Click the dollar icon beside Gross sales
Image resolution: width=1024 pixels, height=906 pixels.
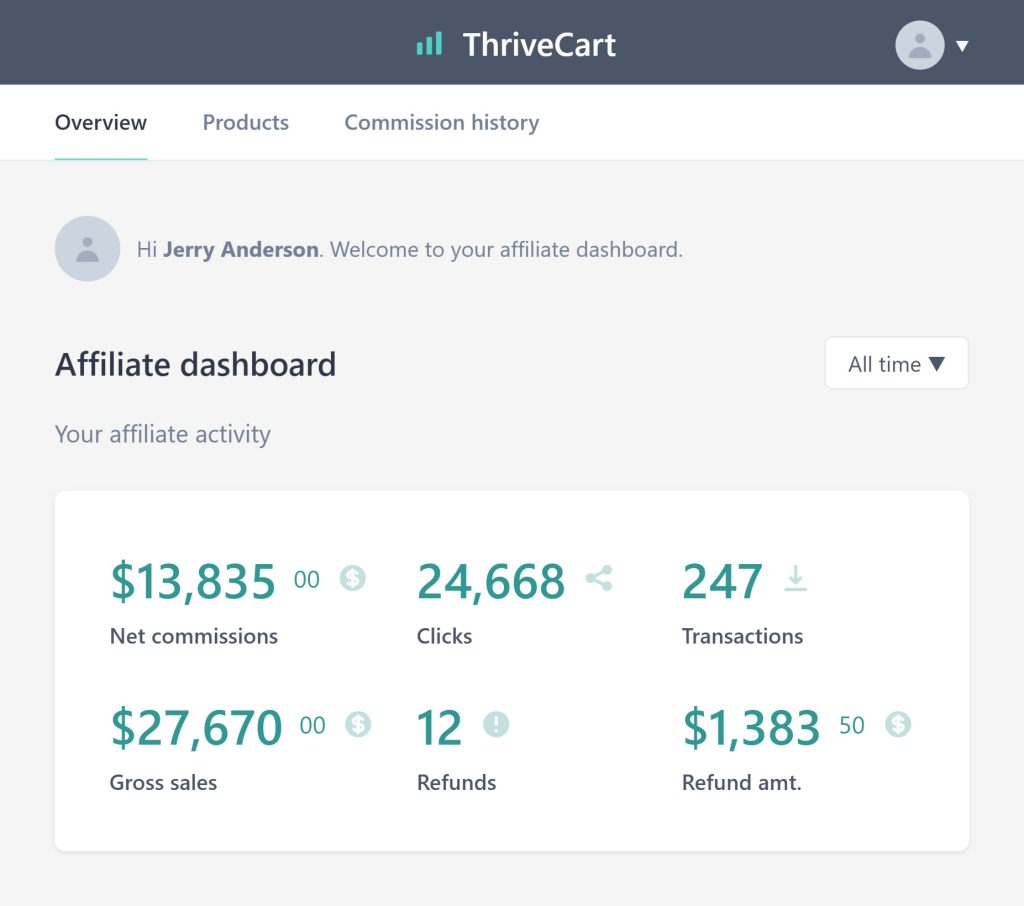tap(358, 724)
